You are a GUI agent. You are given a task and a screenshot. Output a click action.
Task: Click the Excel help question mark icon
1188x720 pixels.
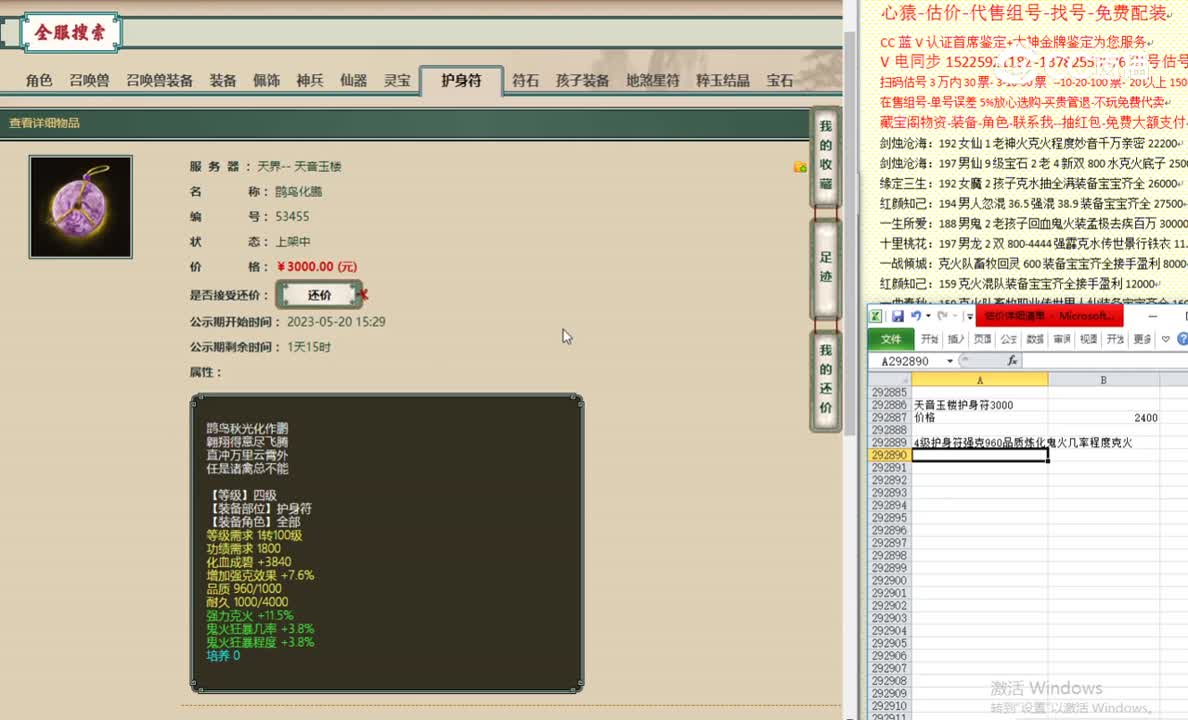tap(1182, 340)
